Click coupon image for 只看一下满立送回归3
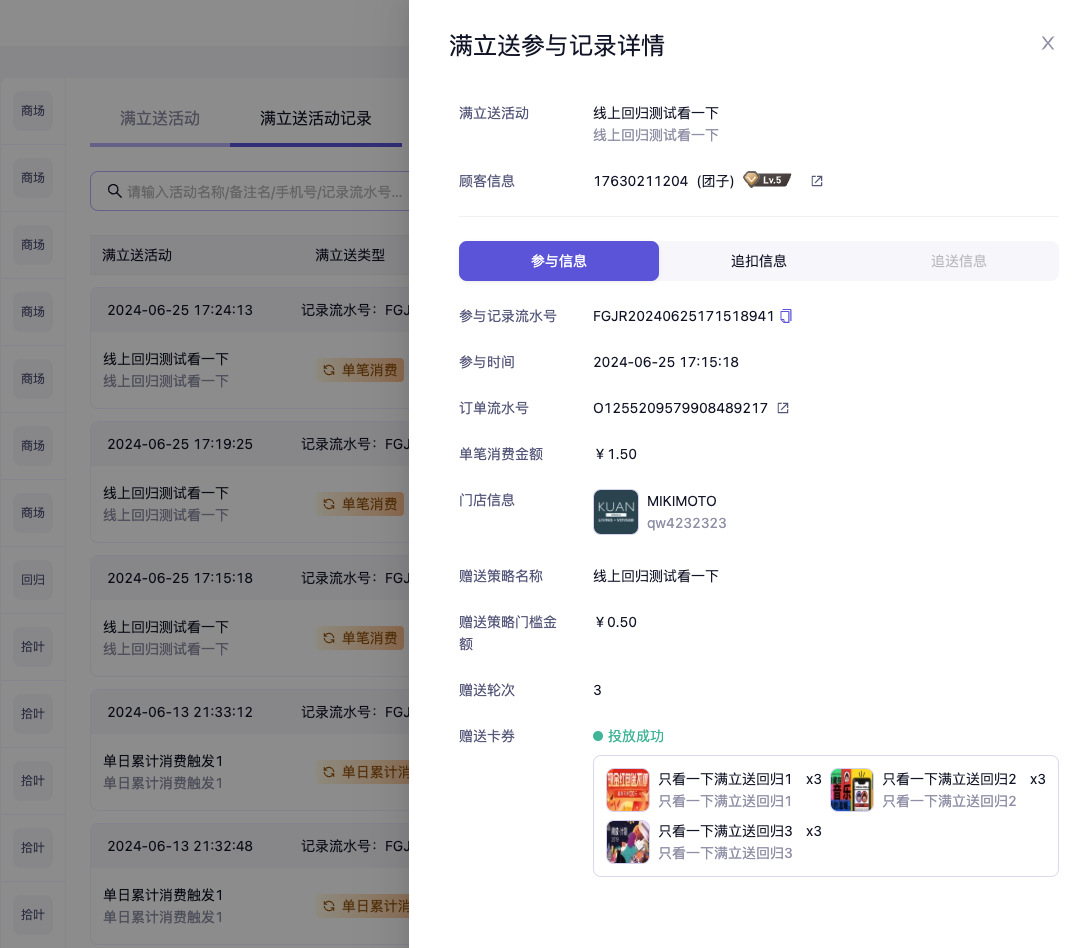 click(628, 842)
